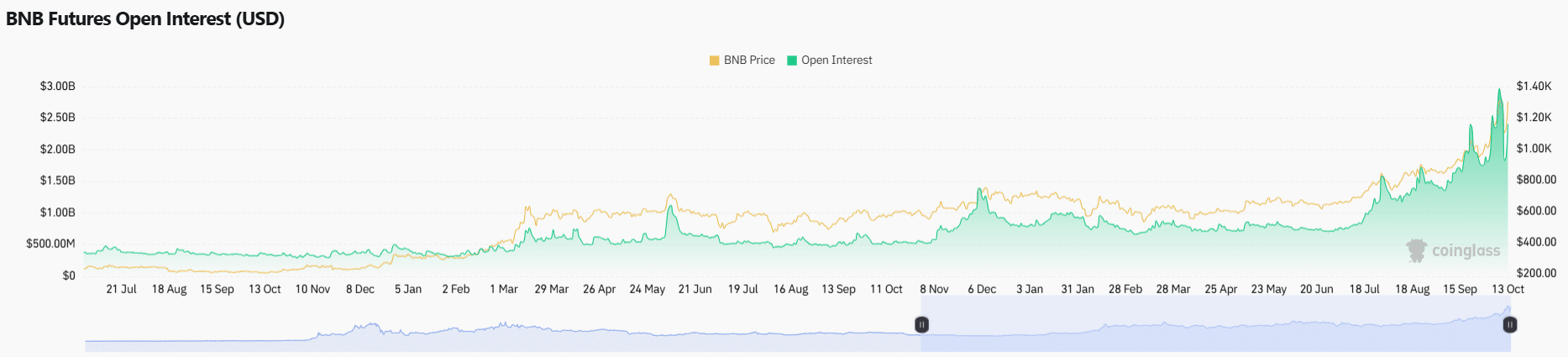Image resolution: width=1568 pixels, height=357 pixels.
Task: Toggle the BNB Price legend series
Action: [742, 60]
